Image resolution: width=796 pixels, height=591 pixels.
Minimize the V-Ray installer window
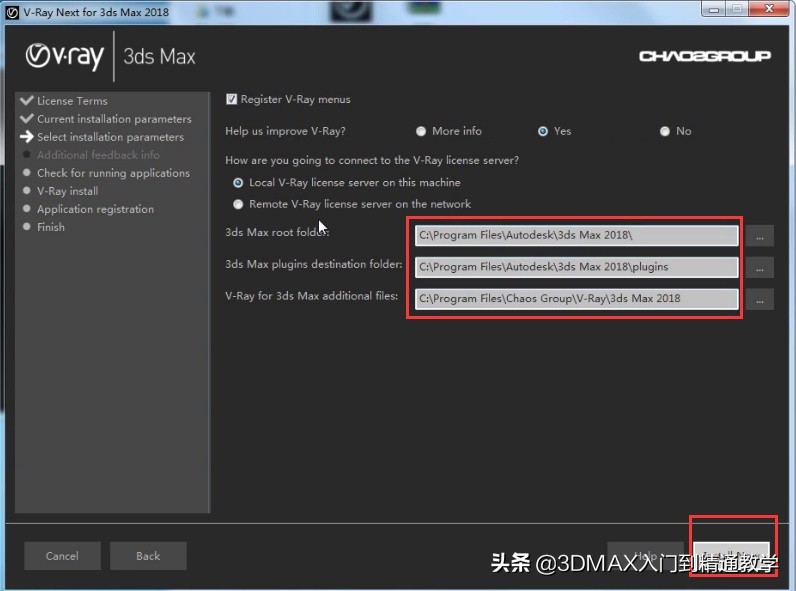click(x=713, y=9)
